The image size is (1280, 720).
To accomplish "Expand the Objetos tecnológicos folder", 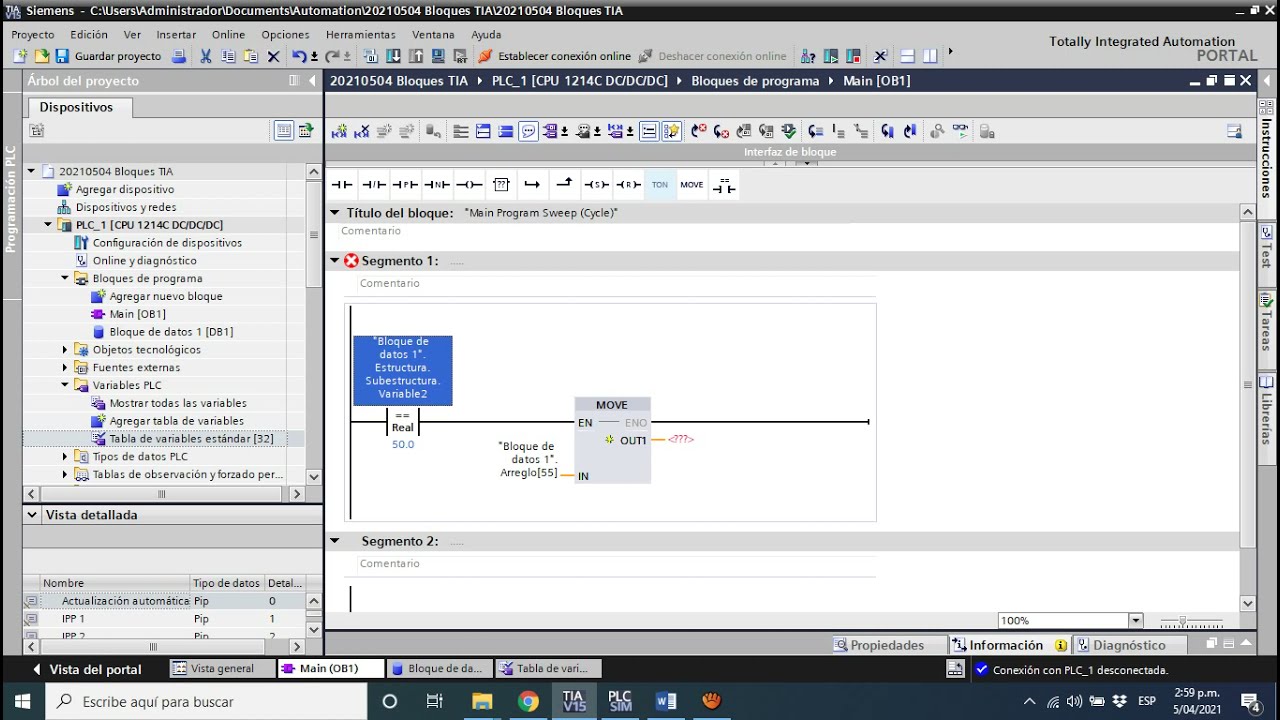I will [x=65, y=350].
